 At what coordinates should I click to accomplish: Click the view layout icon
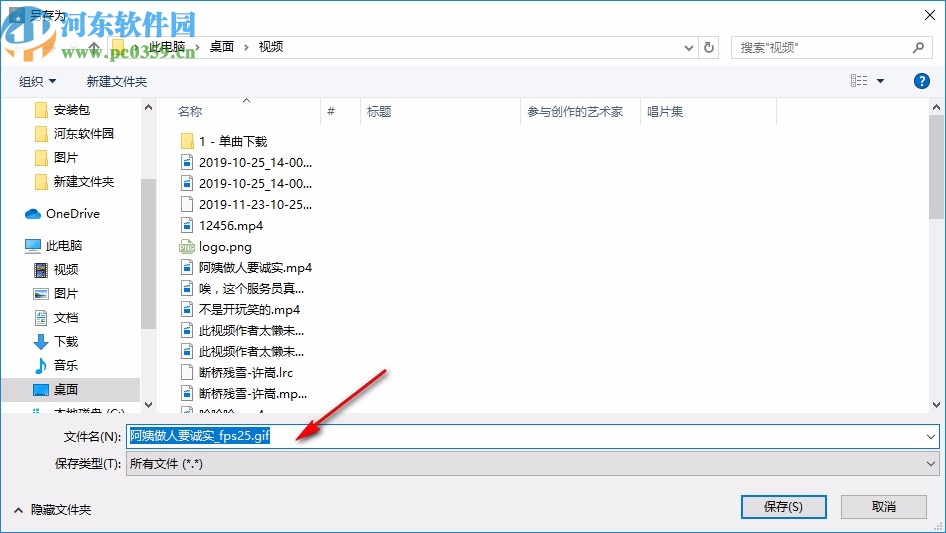(x=859, y=80)
